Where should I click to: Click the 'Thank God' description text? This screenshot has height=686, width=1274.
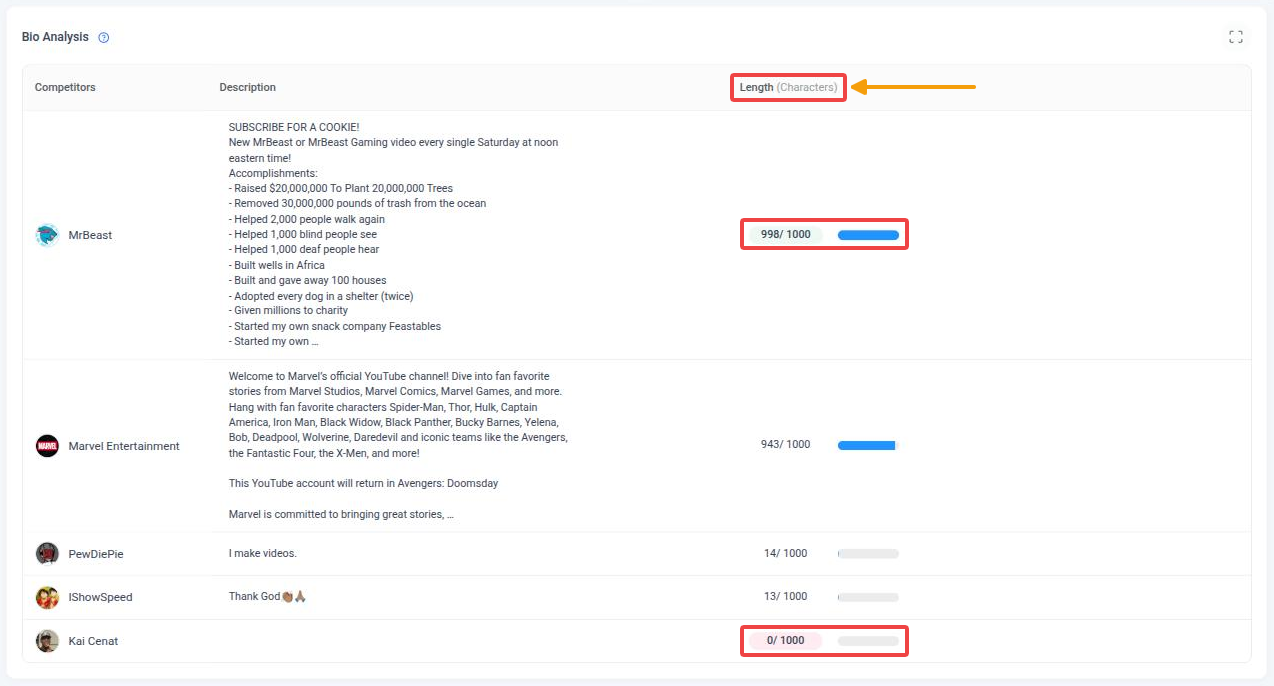coord(267,596)
